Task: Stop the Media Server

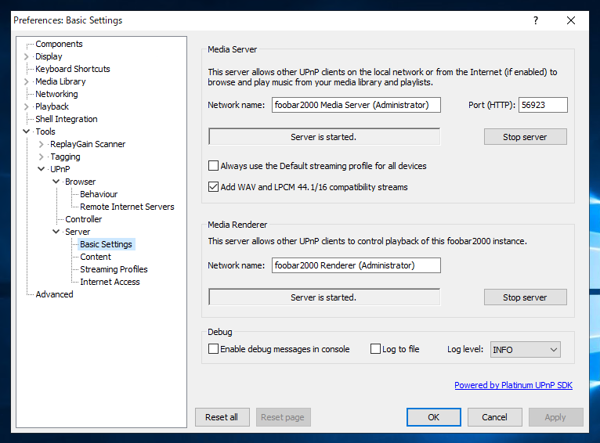Action: point(525,137)
